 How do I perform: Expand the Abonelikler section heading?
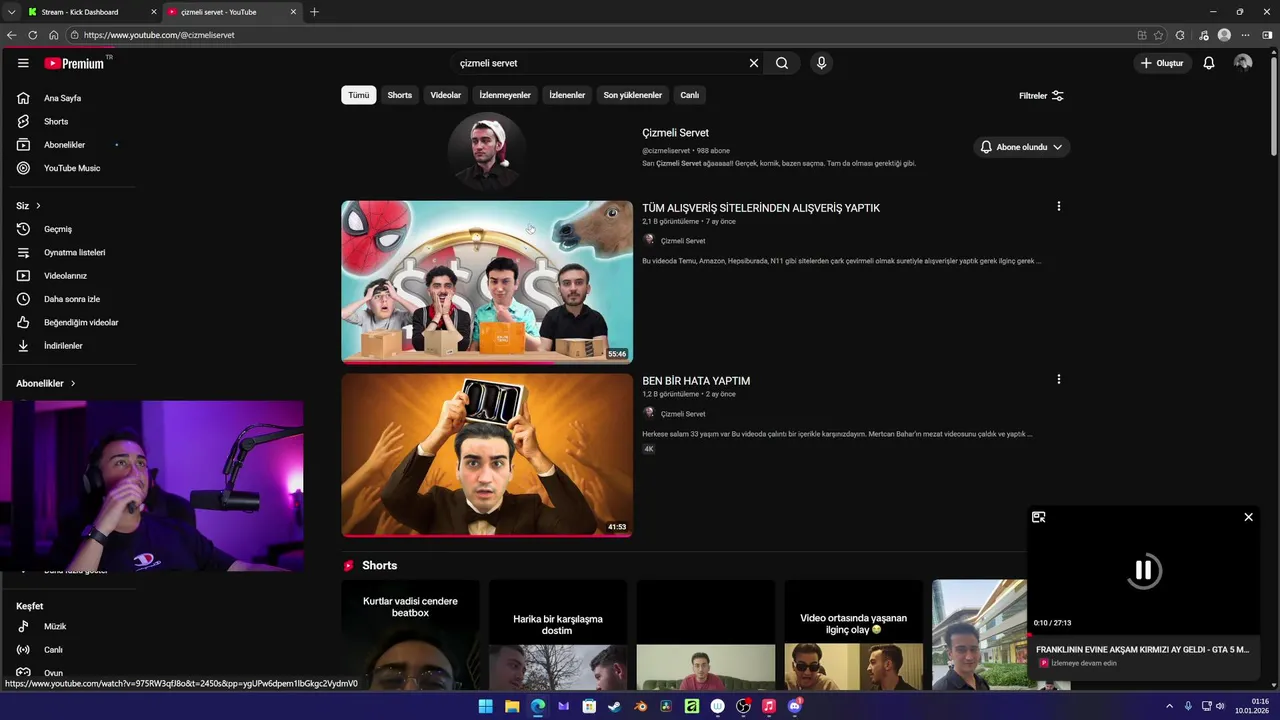[x=45, y=383]
